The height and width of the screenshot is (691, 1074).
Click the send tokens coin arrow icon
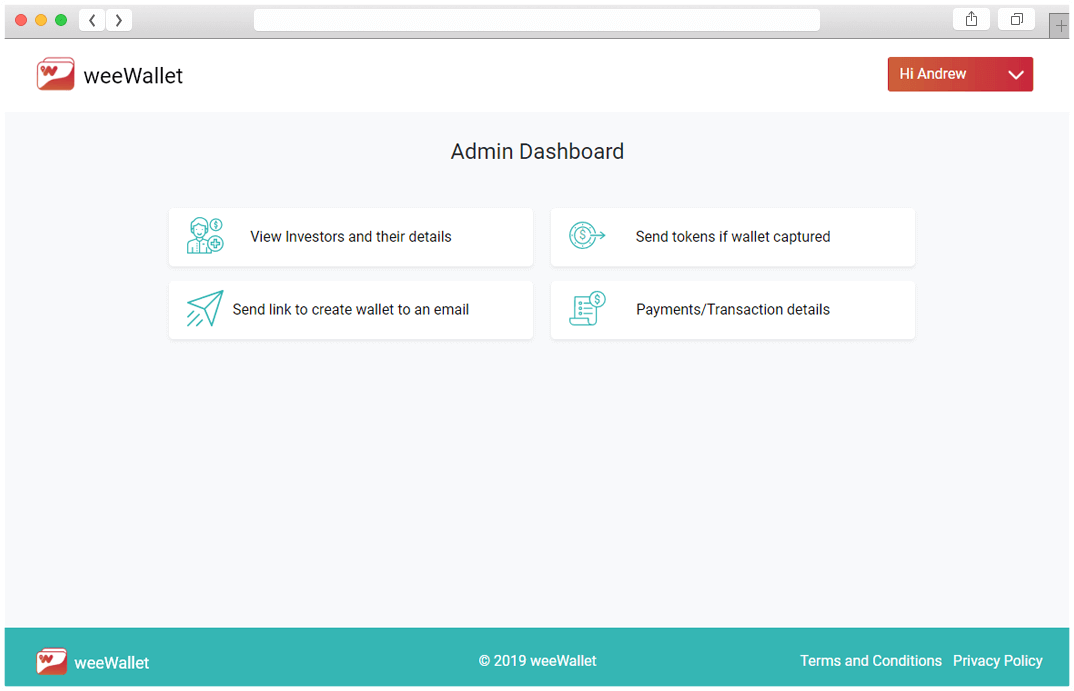(587, 236)
